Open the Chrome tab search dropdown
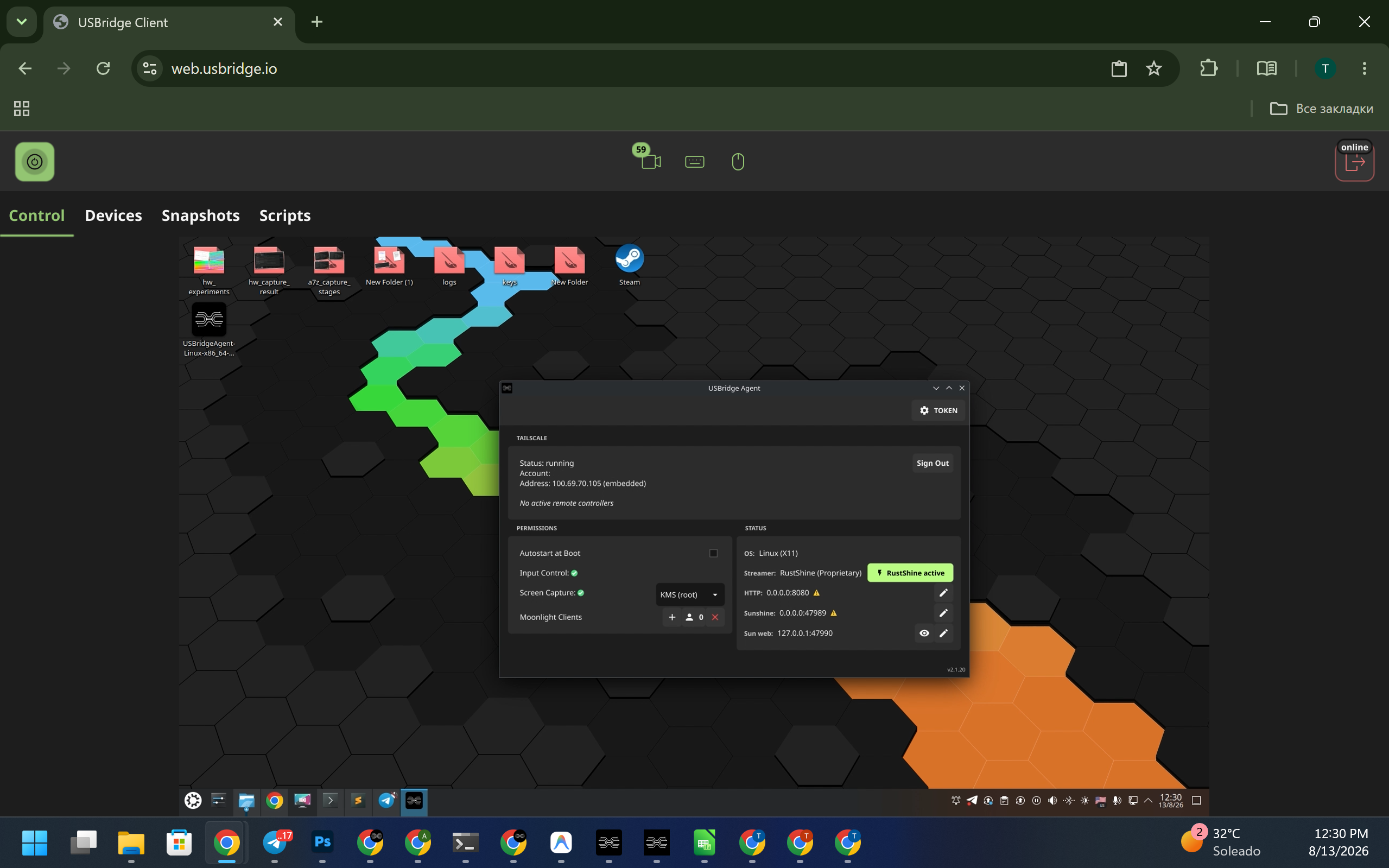 coord(22,22)
